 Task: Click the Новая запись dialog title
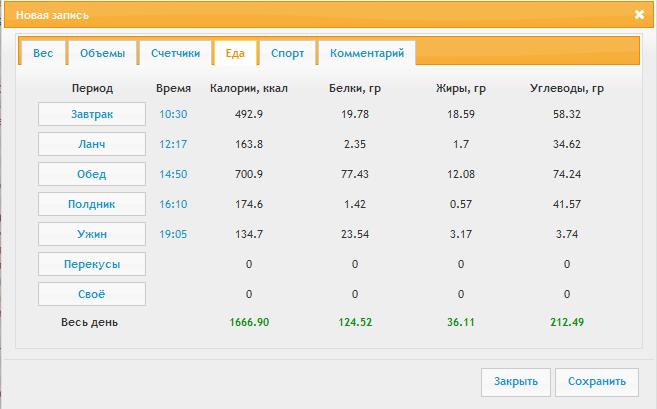(x=52, y=15)
